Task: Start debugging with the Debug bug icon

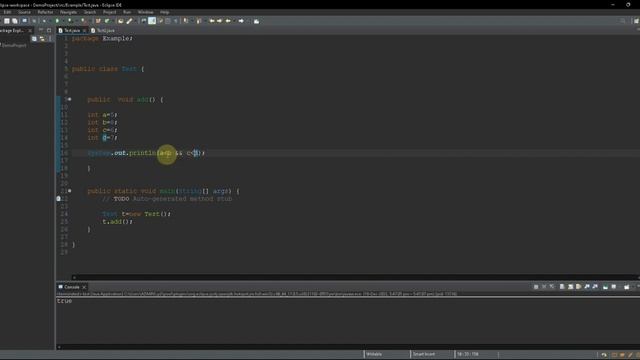Action: click(x=44, y=21)
